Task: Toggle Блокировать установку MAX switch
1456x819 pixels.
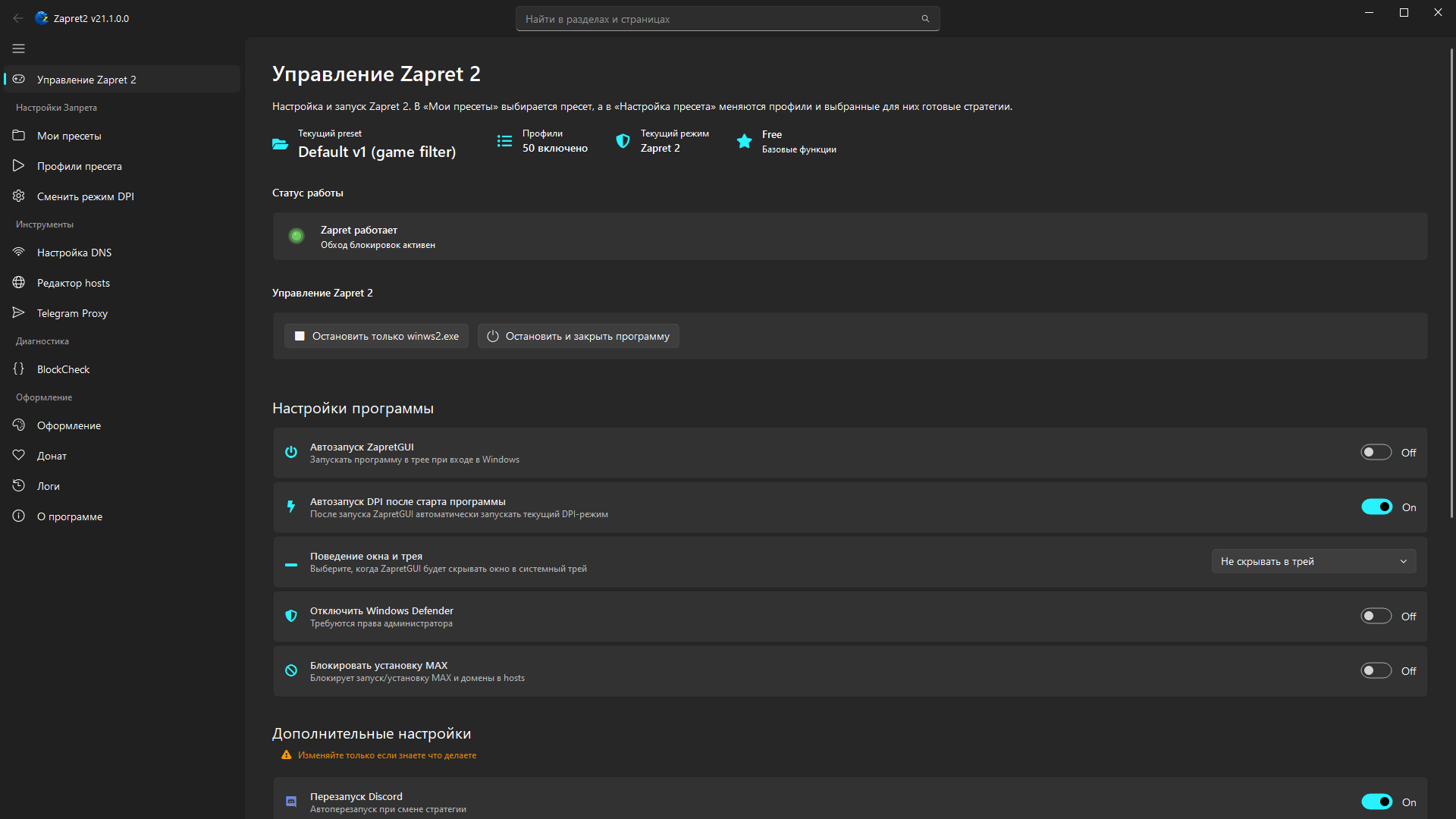Action: click(x=1376, y=671)
